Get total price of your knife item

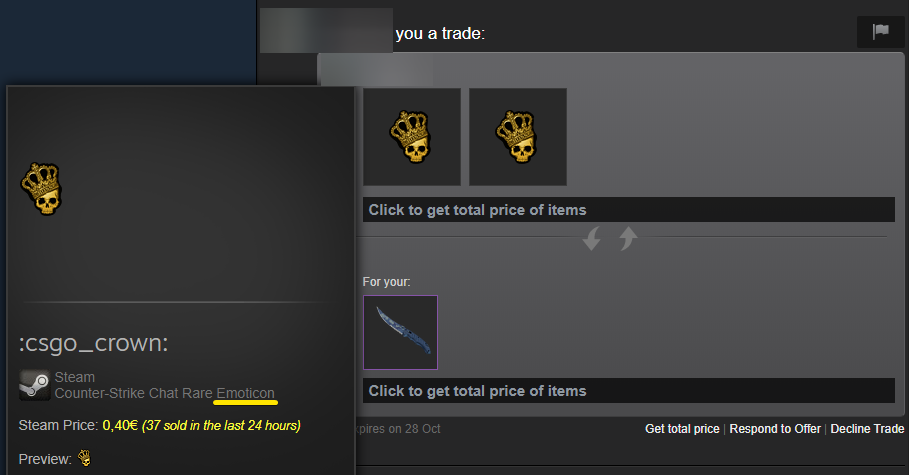point(628,391)
